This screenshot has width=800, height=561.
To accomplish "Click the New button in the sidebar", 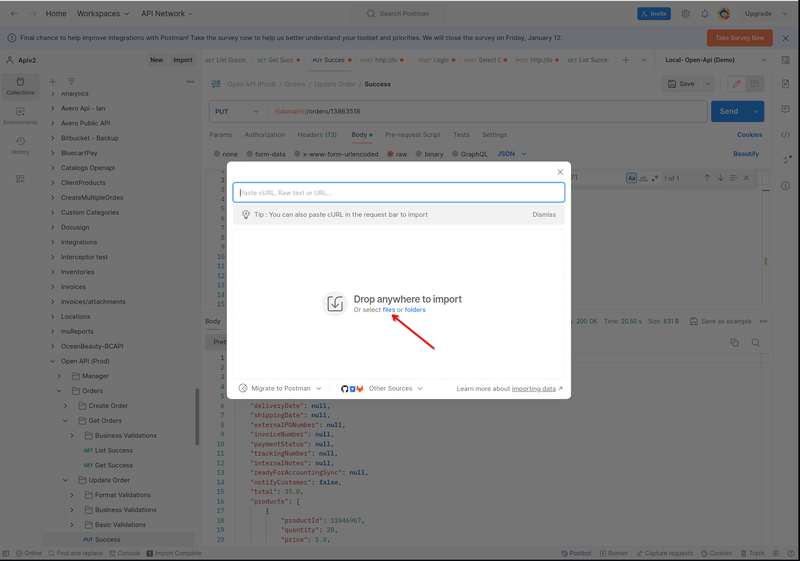I will pos(156,60).
